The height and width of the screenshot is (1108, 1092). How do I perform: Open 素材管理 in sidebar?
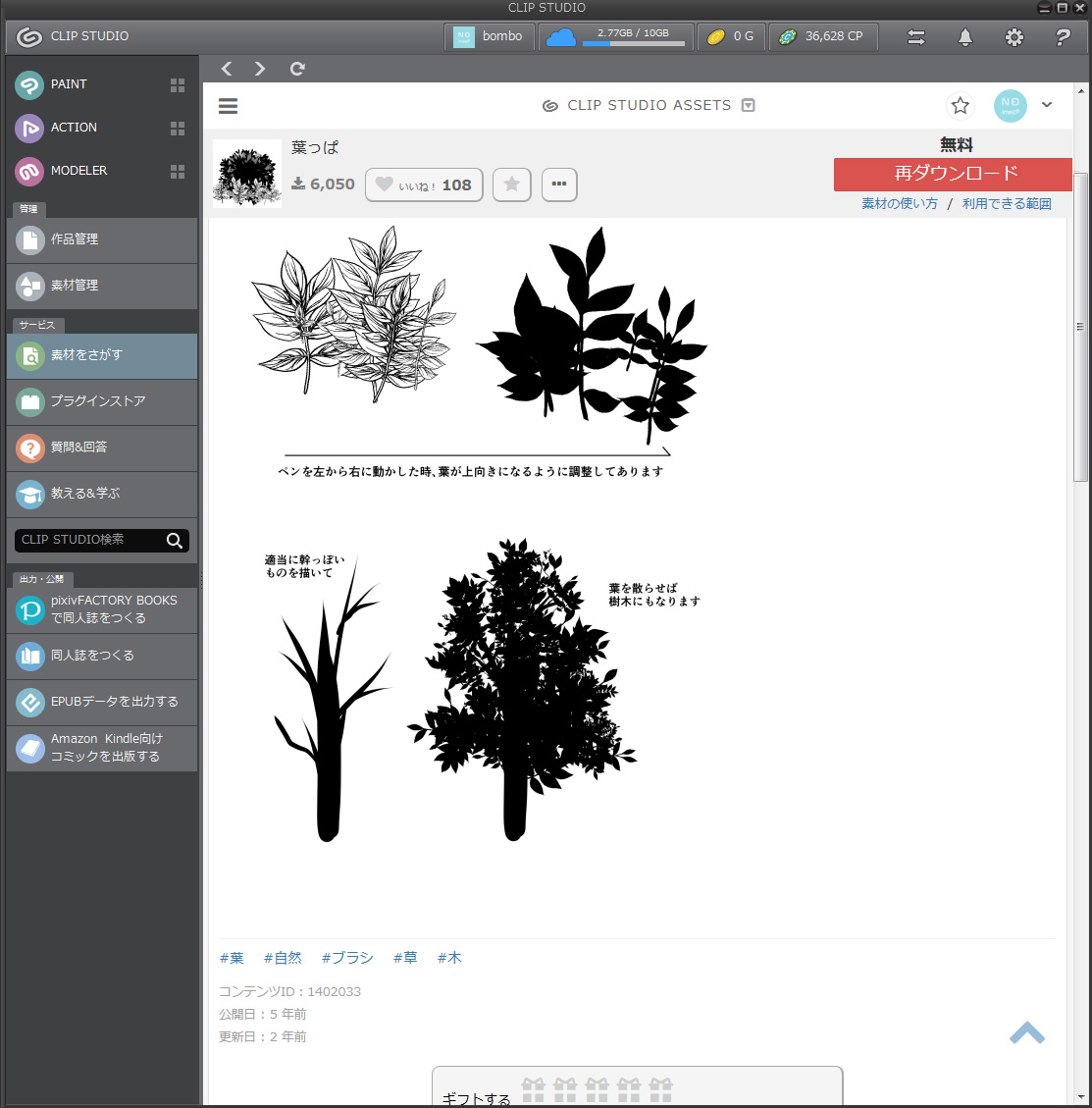click(102, 286)
